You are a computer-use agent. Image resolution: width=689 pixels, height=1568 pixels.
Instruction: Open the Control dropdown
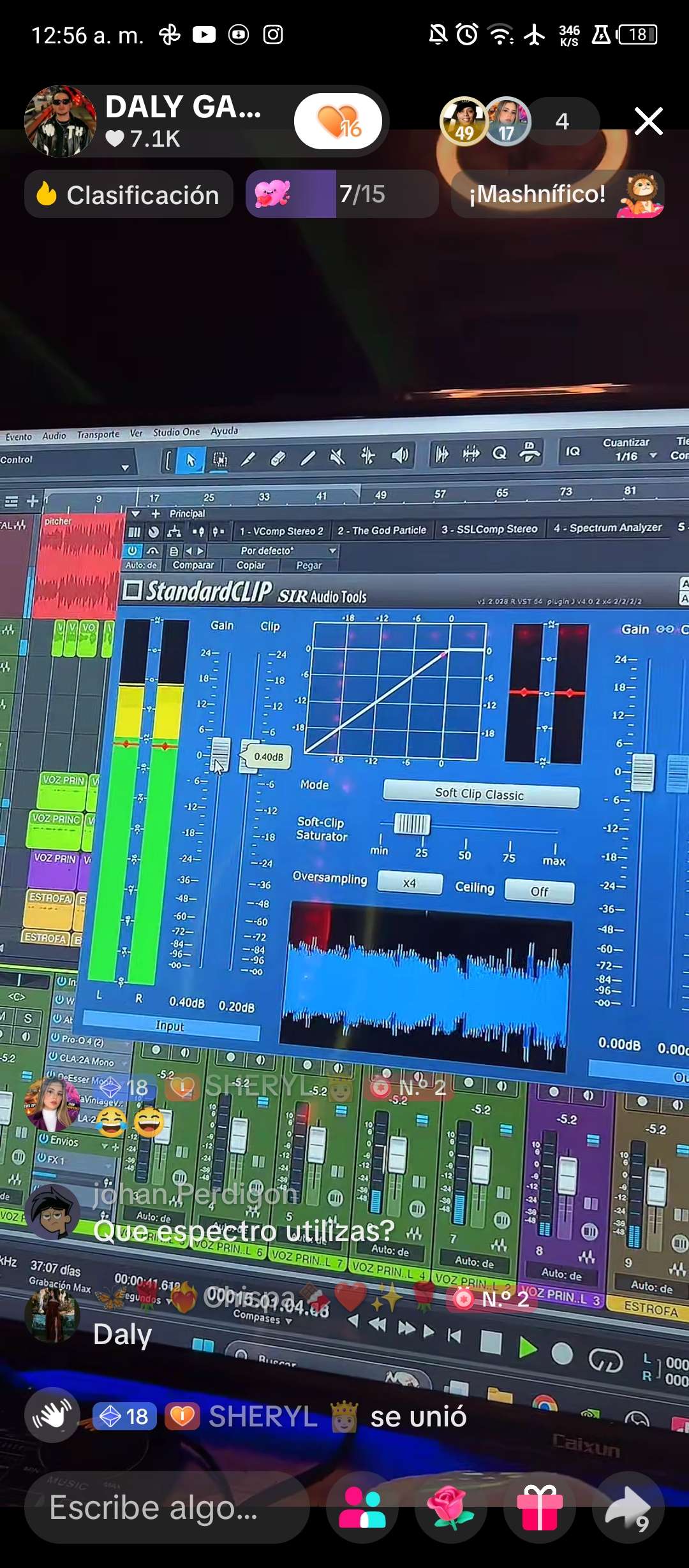125,467
